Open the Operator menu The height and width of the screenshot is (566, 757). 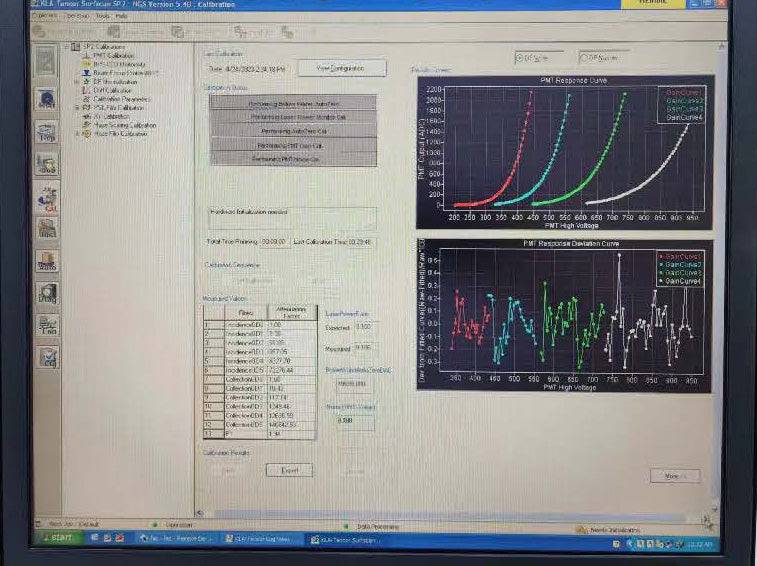tap(45, 15)
